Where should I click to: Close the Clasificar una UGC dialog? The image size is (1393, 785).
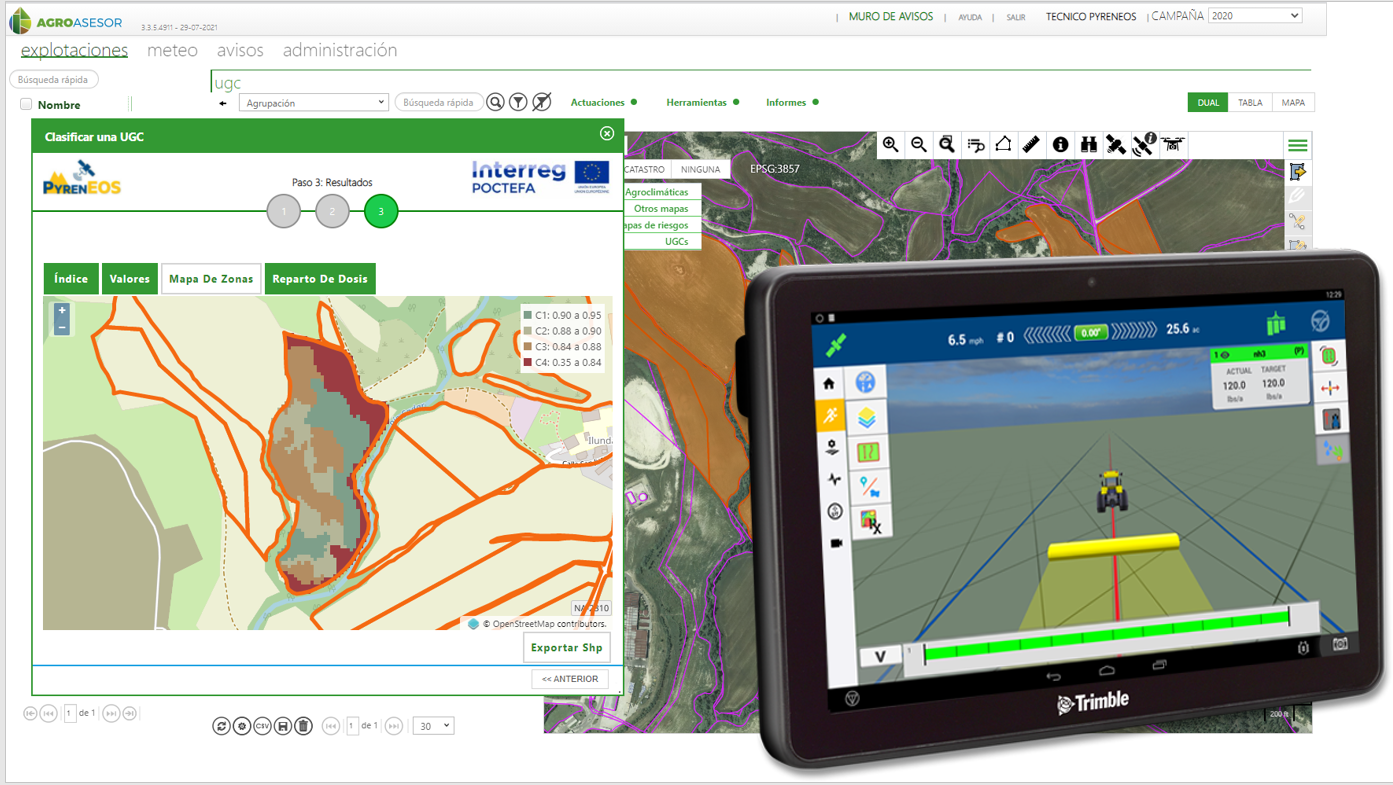coord(607,134)
